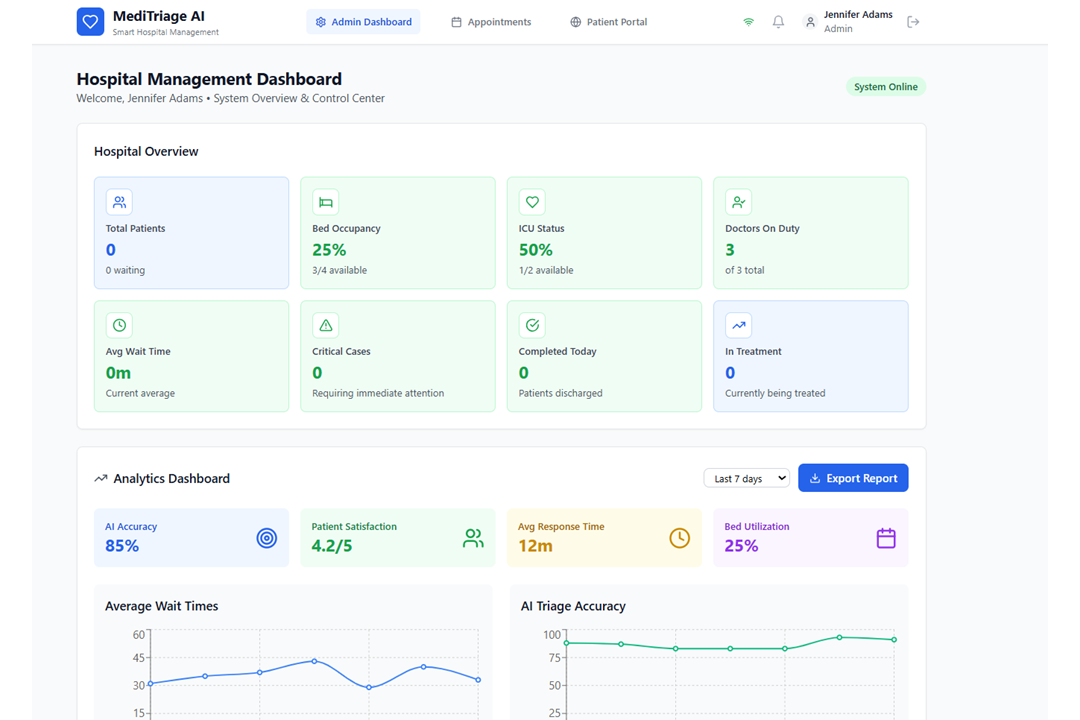This screenshot has width=1080, height=720.
Task: Click the ICU Status heart icon
Action: click(532, 202)
